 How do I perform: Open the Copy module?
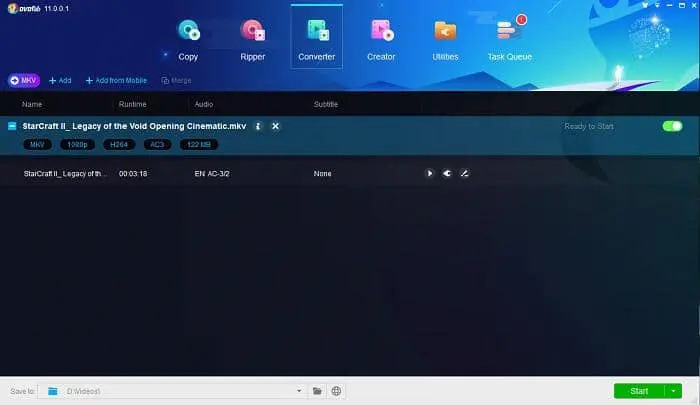(188, 39)
